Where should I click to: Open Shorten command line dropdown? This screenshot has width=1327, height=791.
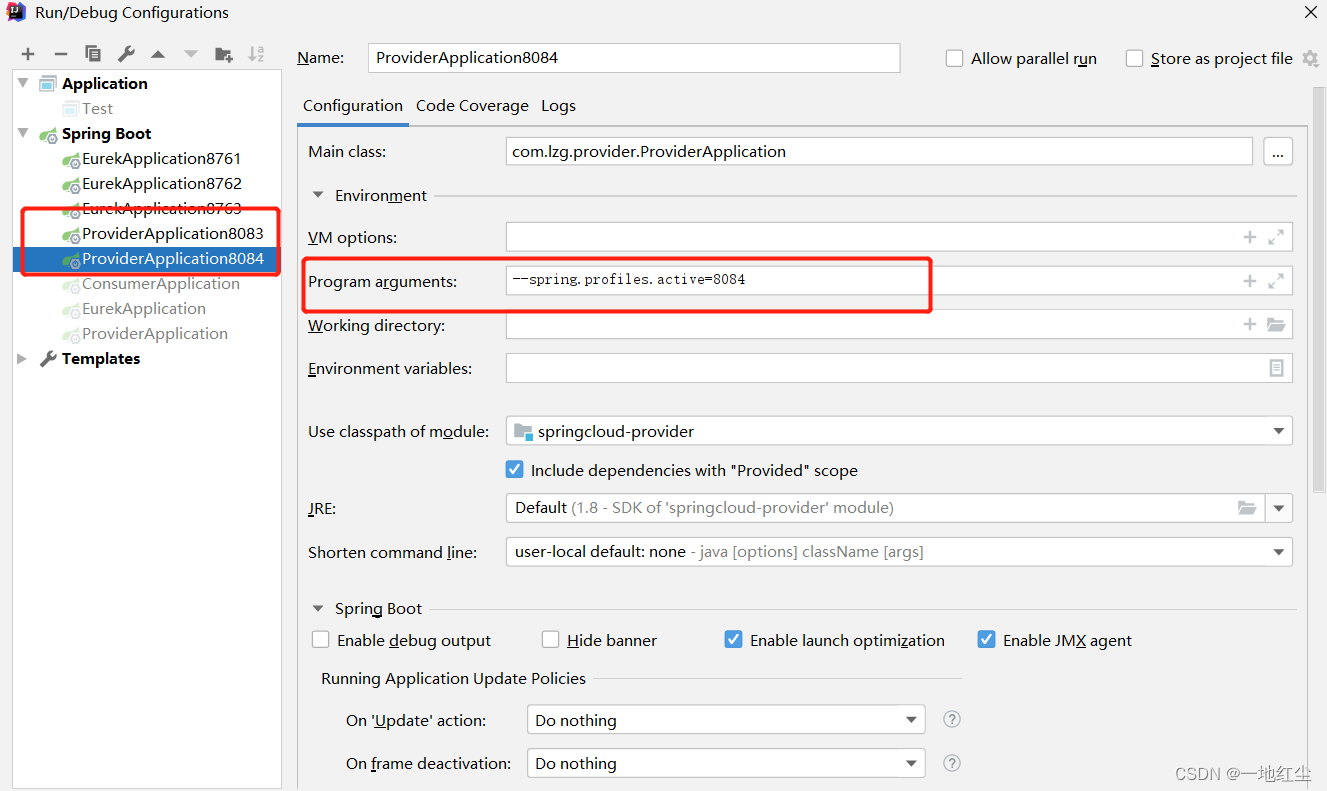pos(1278,552)
